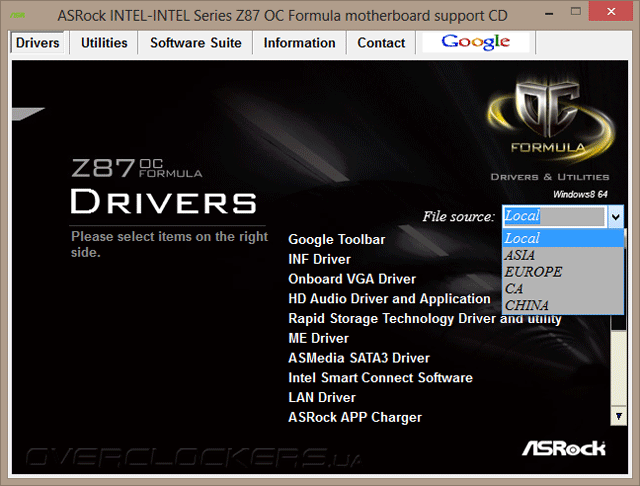
Task: Collapse the File source dropdown arrow
Action: (x=616, y=217)
